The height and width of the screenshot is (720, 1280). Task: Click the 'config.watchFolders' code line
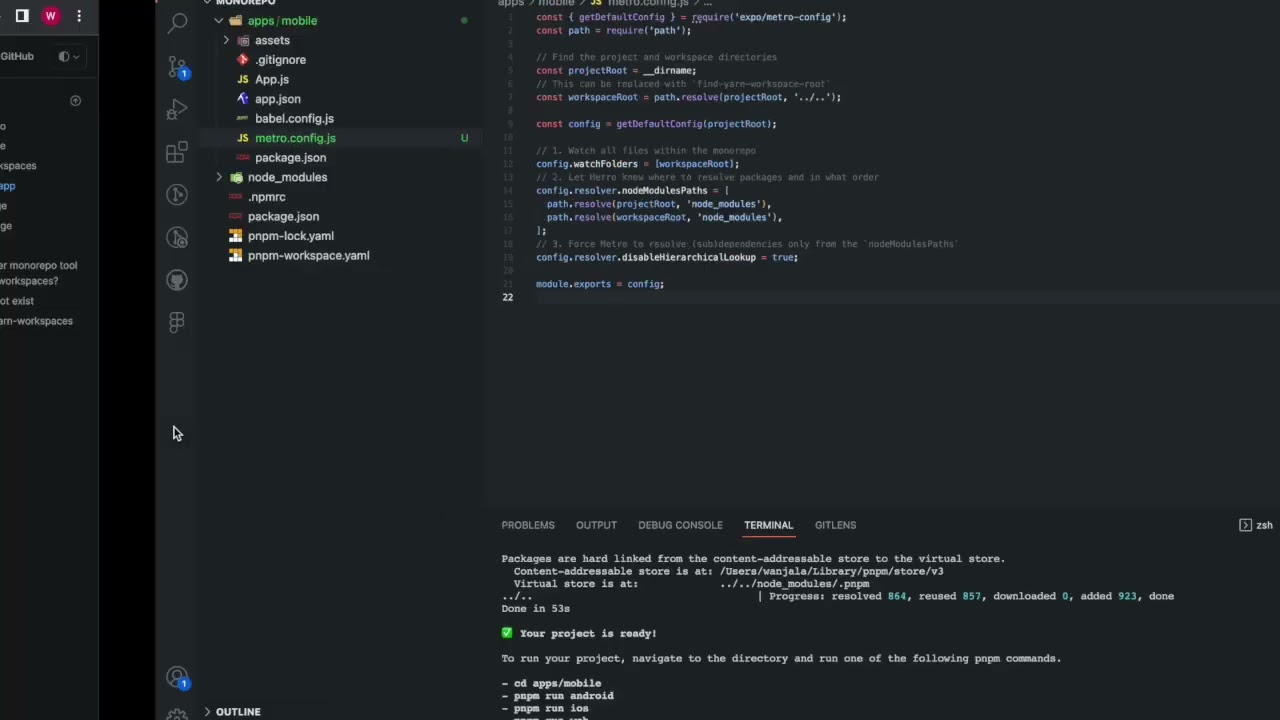point(637,164)
